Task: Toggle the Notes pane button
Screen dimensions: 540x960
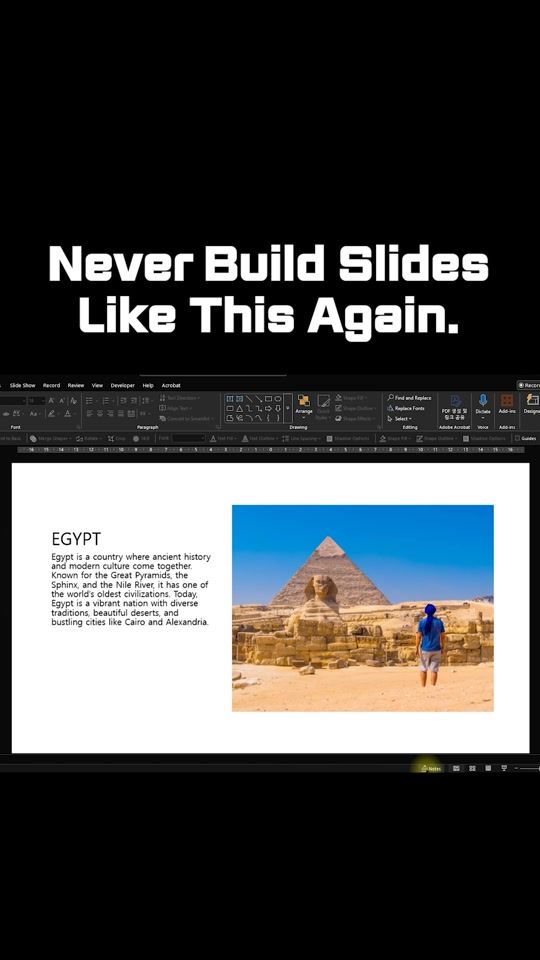Action: [431, 768]
